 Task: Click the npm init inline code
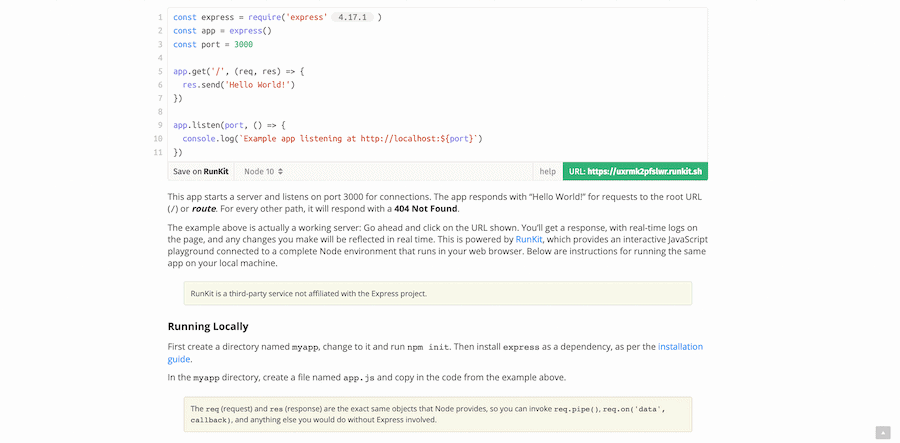(x=427, y=347)
